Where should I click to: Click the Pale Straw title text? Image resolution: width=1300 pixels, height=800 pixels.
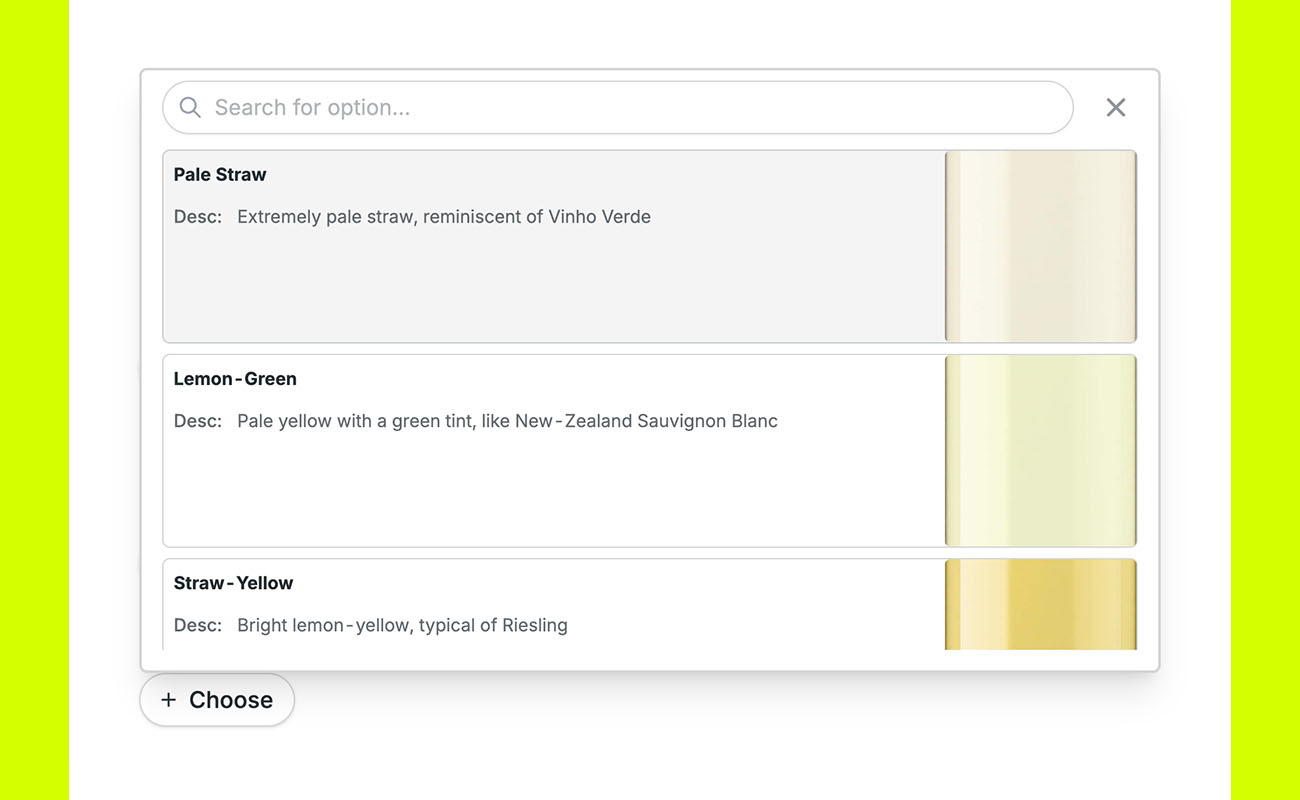219,174
